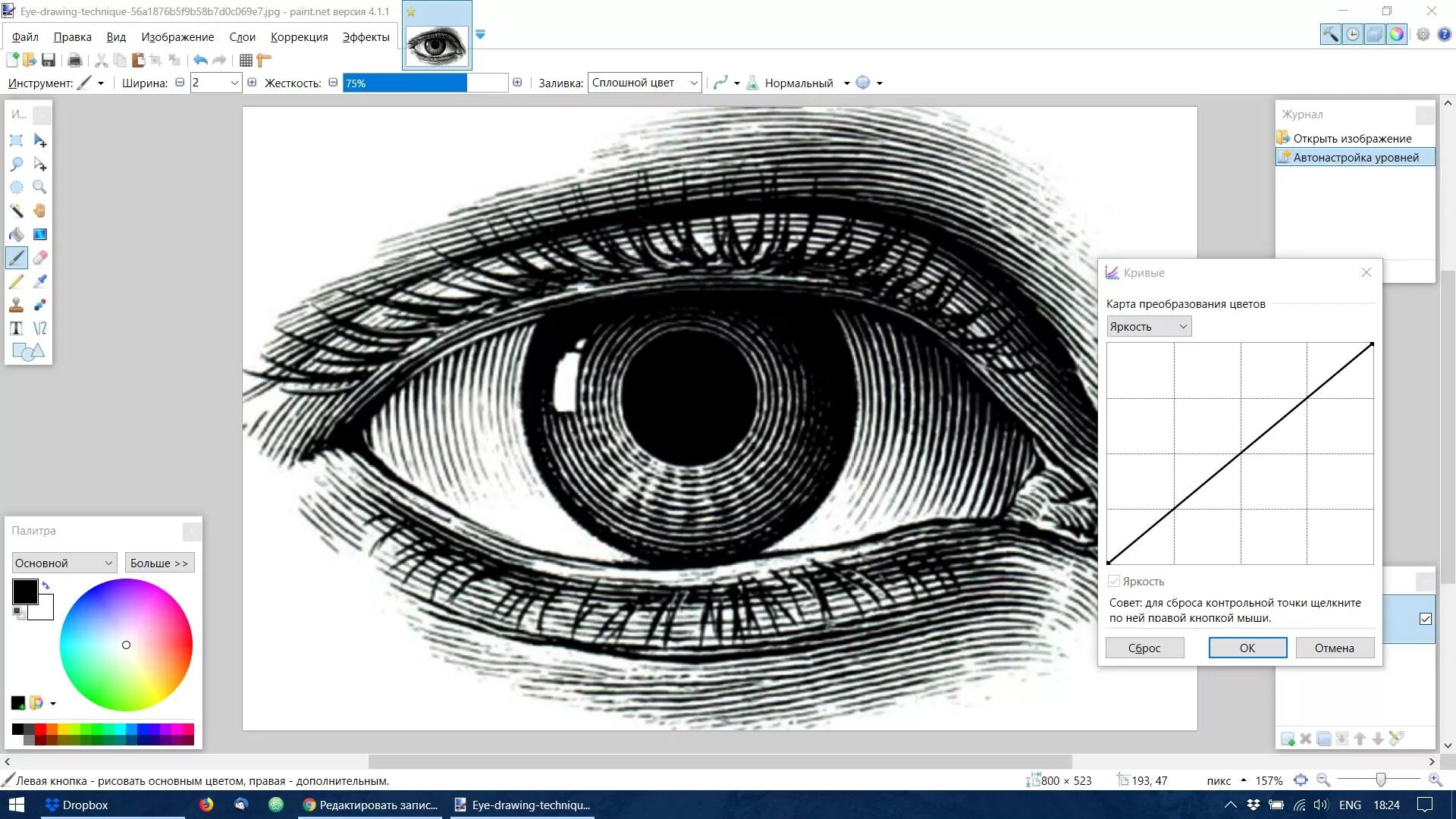Click OK in the Кривые dialog

1247,648
